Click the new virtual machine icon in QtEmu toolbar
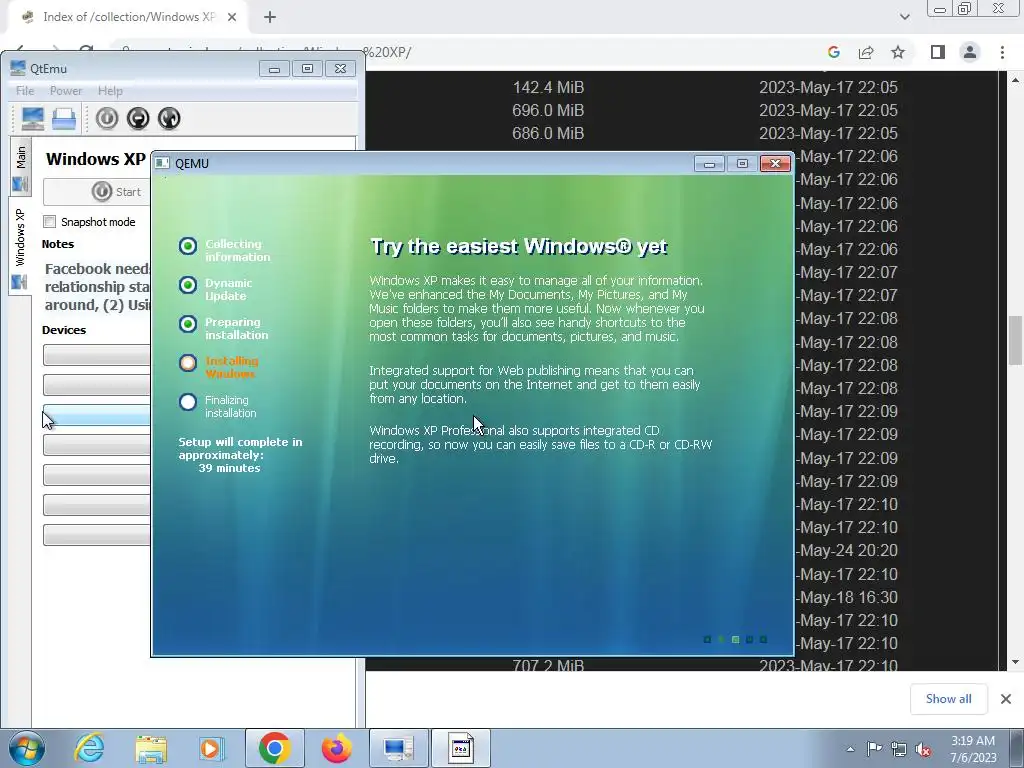Image resolution: width=1024 pixels, height=768 pixels. click(x=32, y=118)
